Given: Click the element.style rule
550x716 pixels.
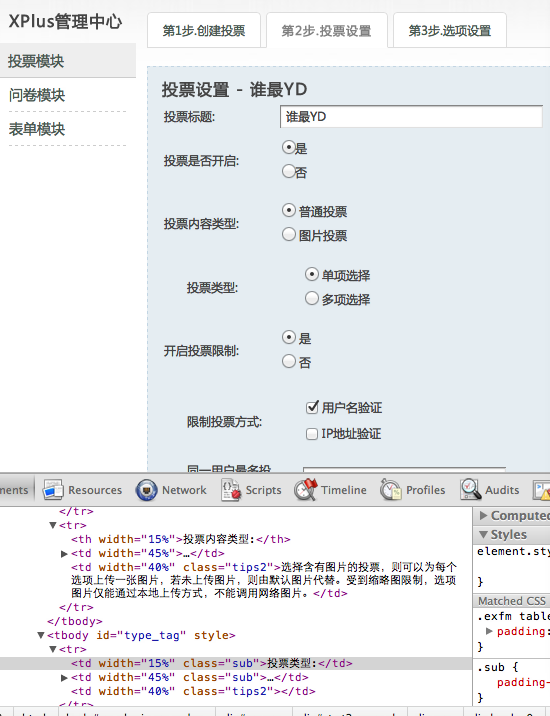Looking at the screenshot, I should pyautogui.click(x=513, y=552).
